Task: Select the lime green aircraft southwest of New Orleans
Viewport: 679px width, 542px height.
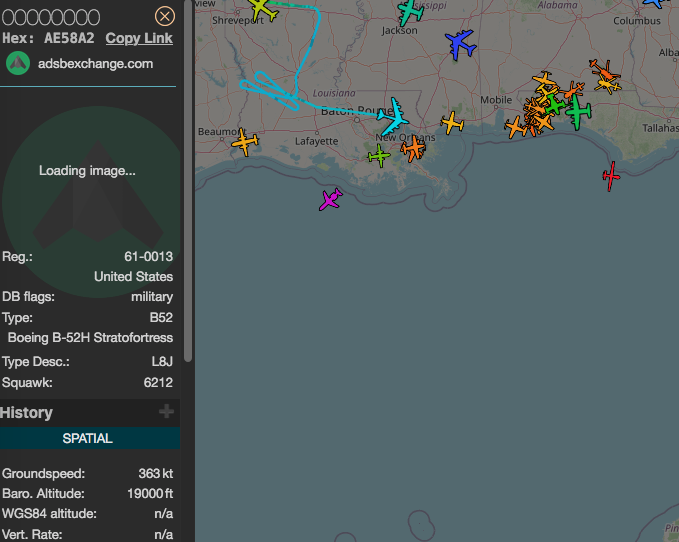Action: click(379, 155)
